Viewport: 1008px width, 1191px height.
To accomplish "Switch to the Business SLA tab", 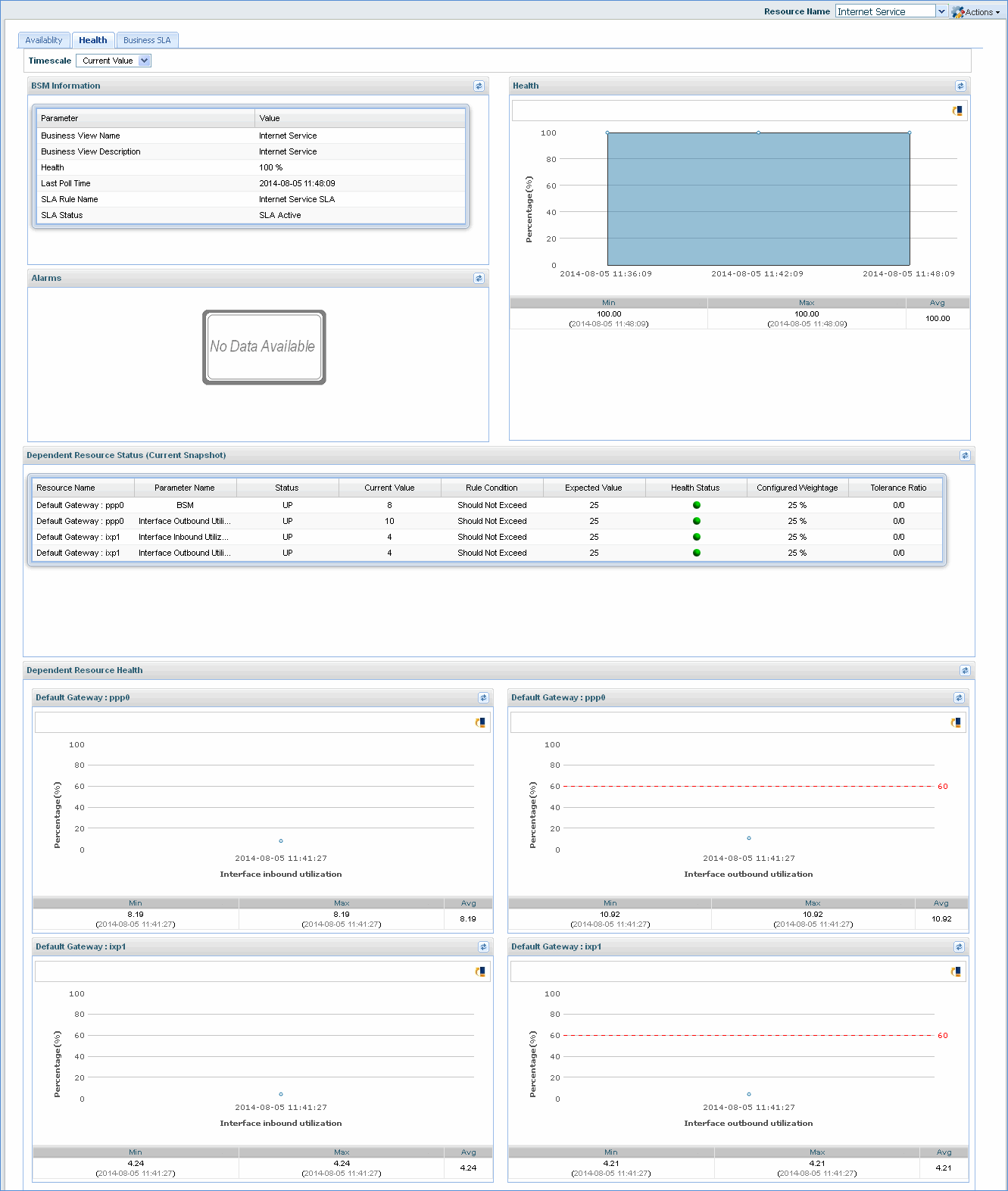I will [x=147, y=41].
